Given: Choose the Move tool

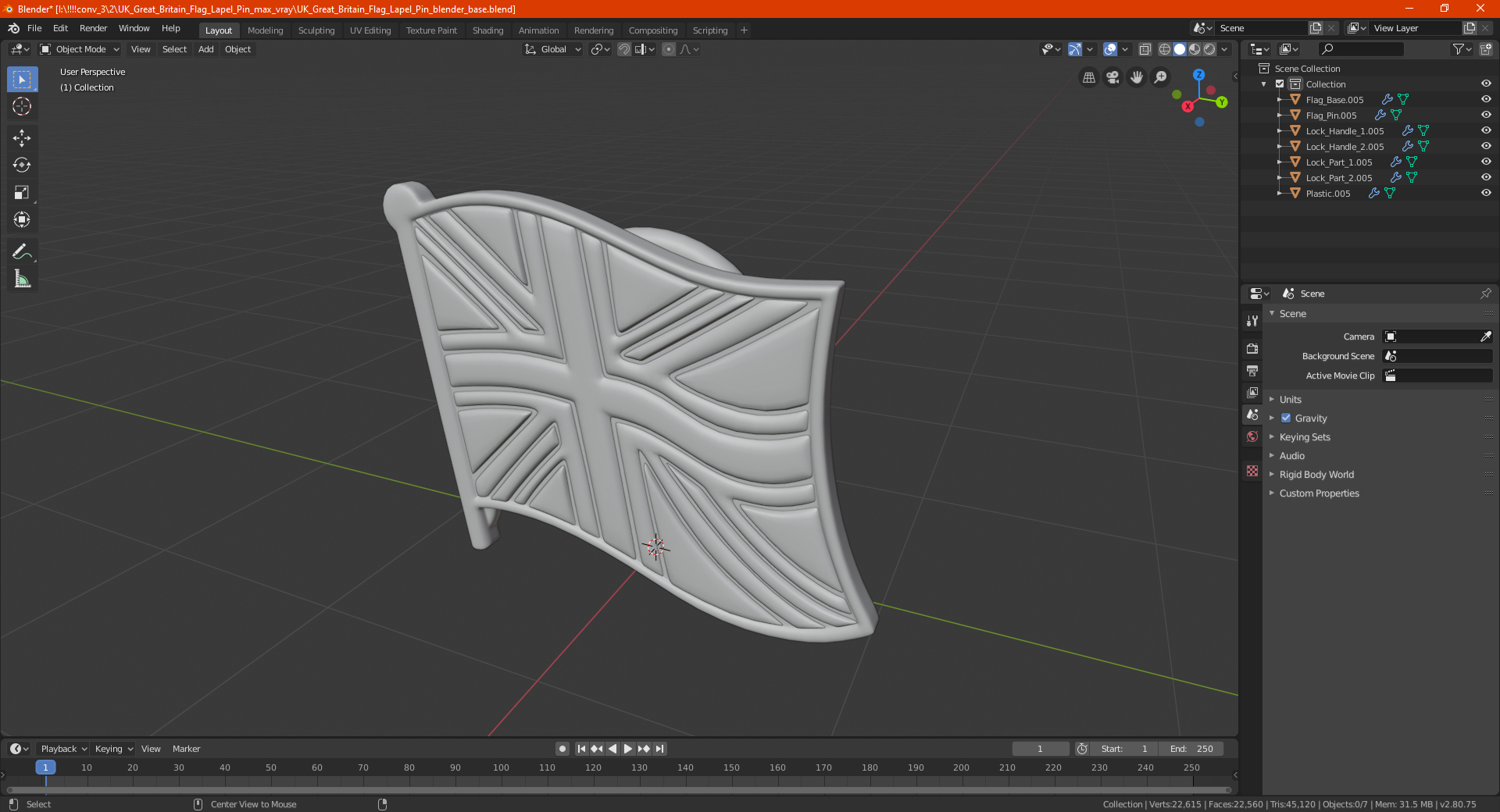Looking at the screenshot, I should coord(22,138).
